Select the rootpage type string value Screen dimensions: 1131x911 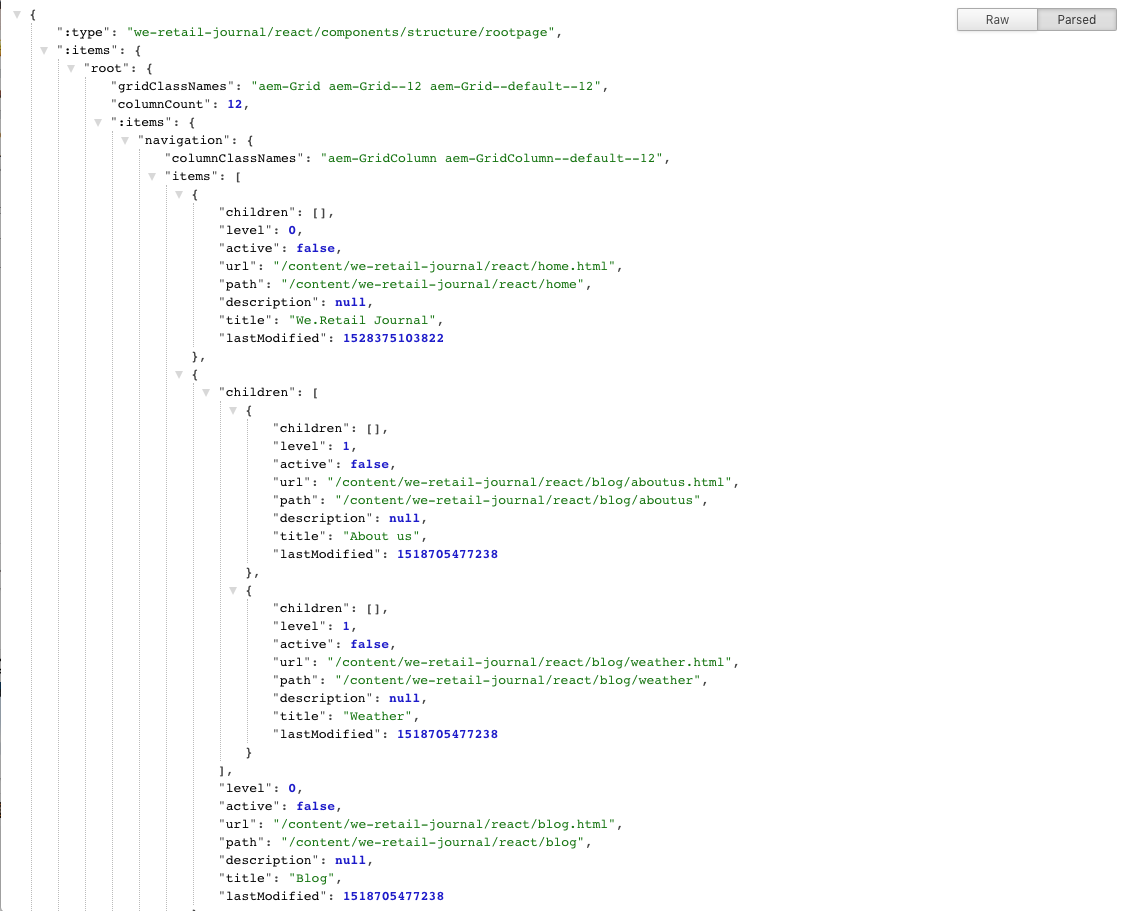[x=340, y=32]
